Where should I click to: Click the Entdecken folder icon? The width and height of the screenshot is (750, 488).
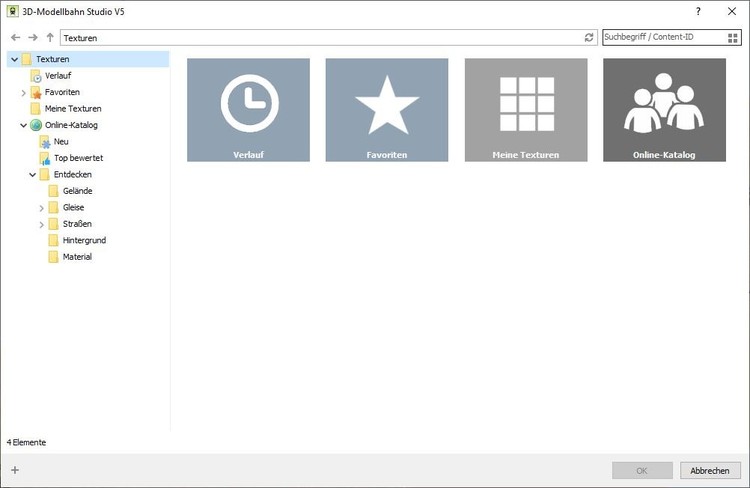point(44,175)
